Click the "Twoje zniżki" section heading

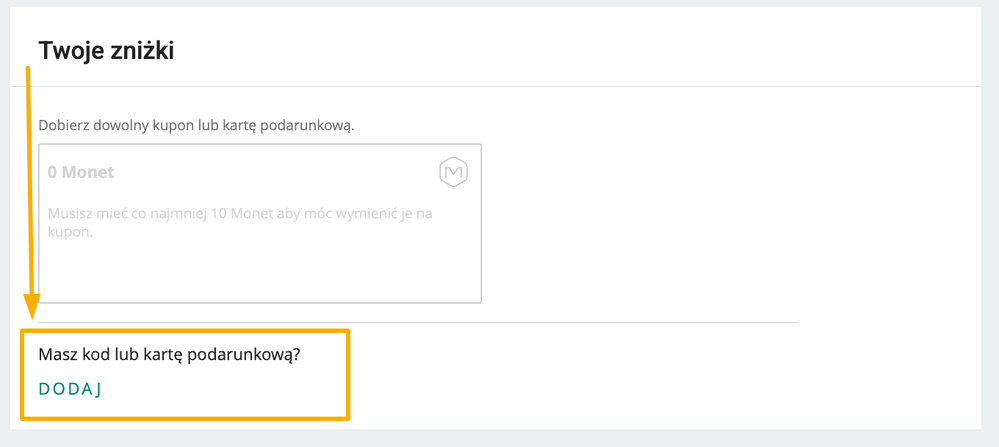106,51
